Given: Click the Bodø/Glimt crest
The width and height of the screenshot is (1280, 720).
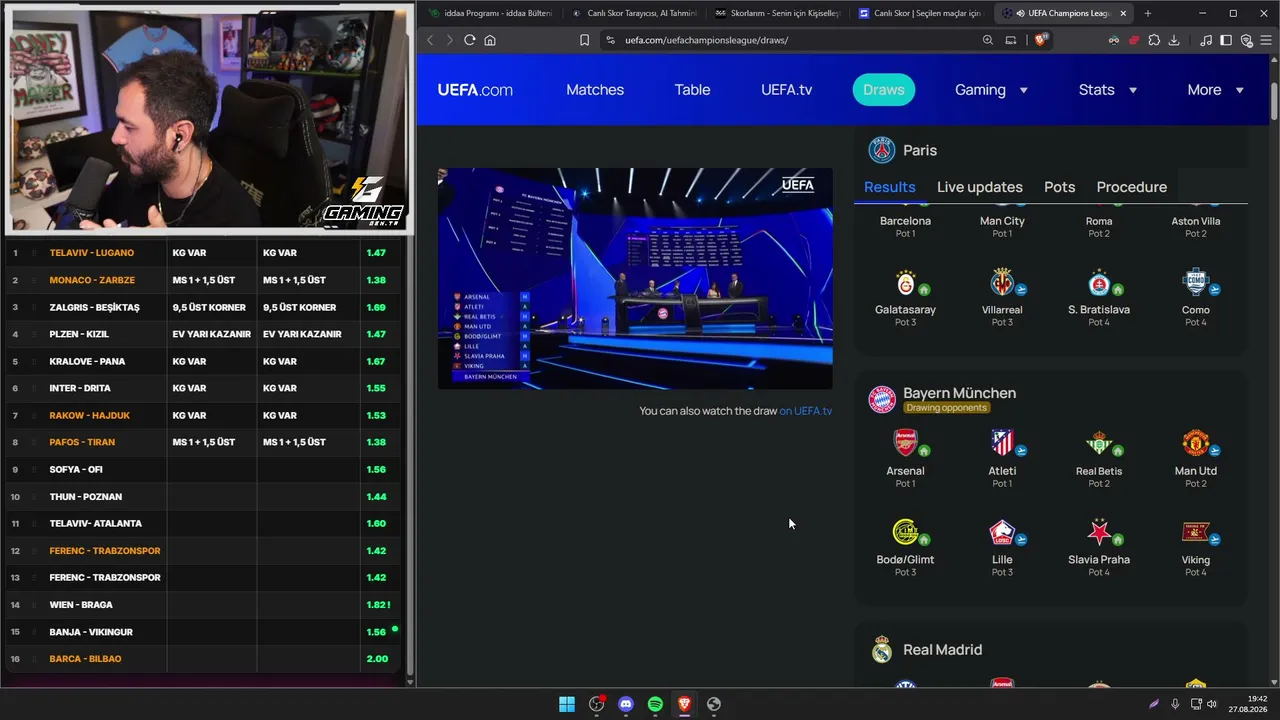Looking at the screenshot, I should [x=905, y=531].
